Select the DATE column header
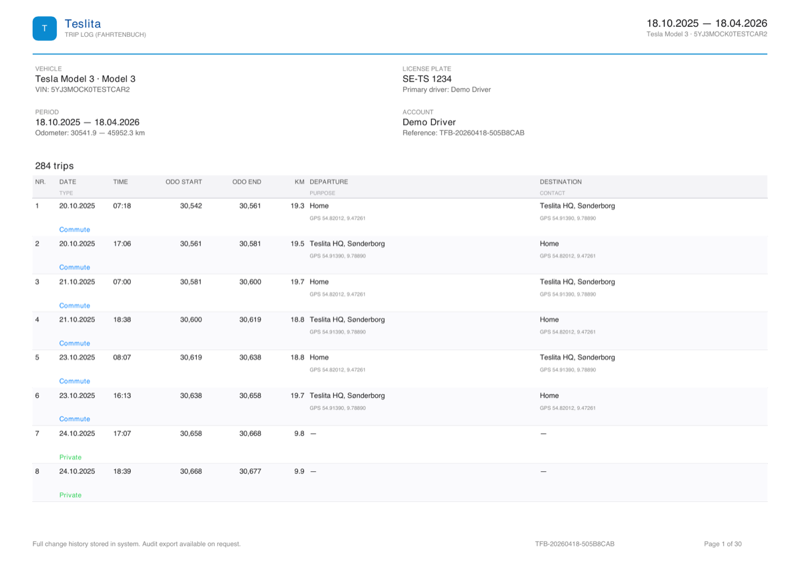Viewport: 800px width, 566px height. (x=67, y=182)
